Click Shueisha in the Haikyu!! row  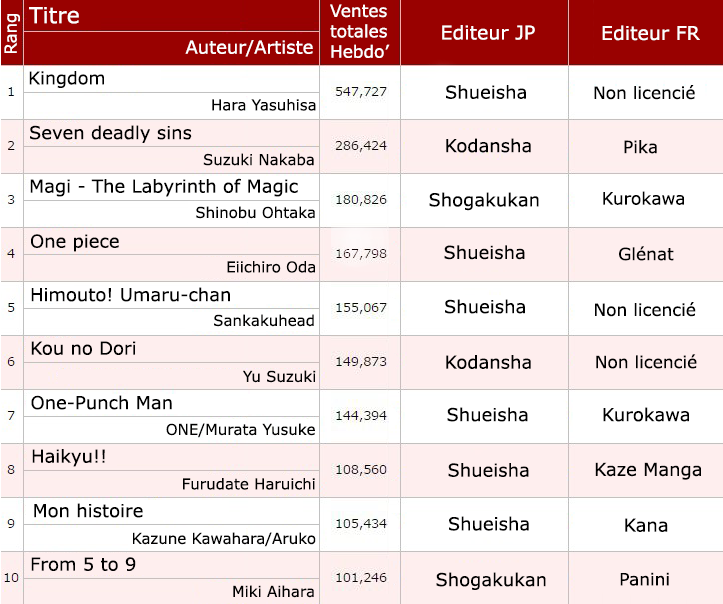coord(488,470)
